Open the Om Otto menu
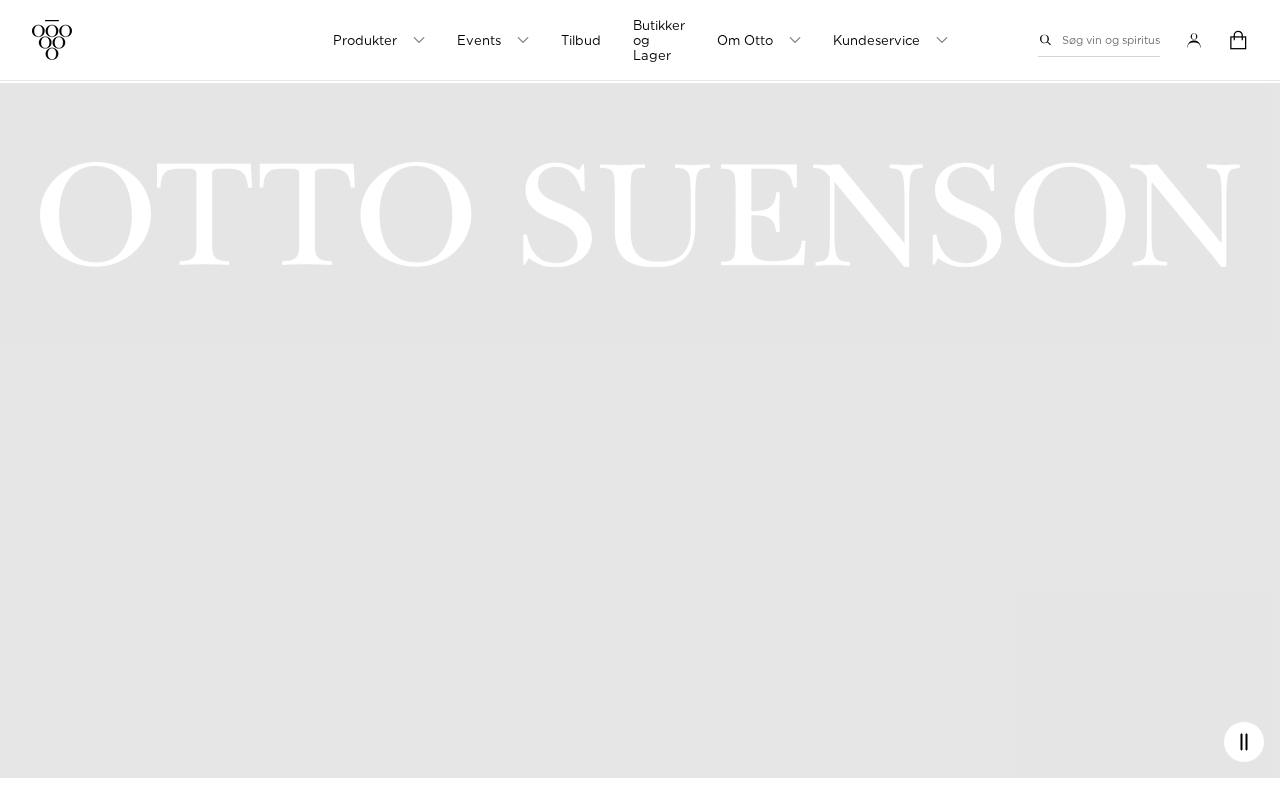Image resolution: width=1280 pixels, height=800 pixels. click(745, 40)
